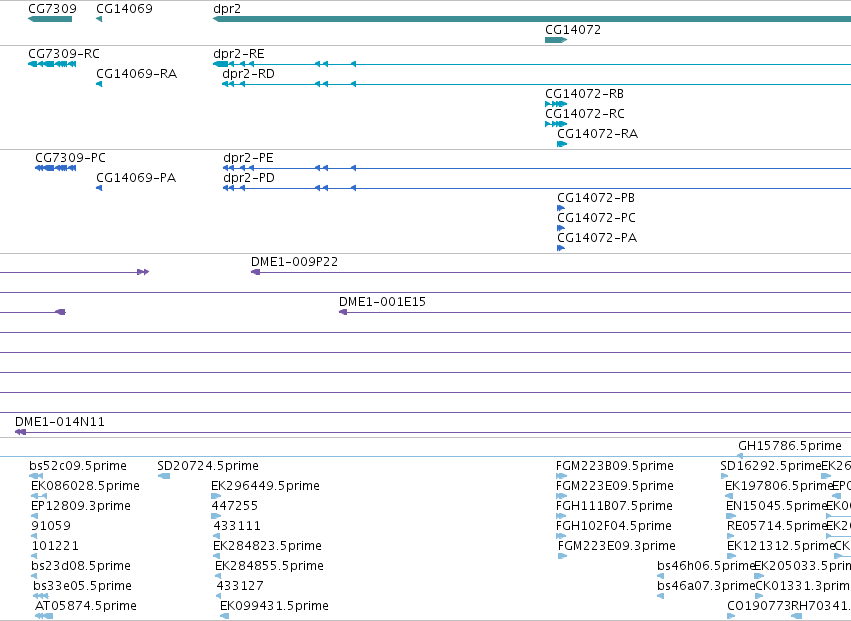
Task: Select EST label bs52c09.5prime
Action: (x=78, y=466)
